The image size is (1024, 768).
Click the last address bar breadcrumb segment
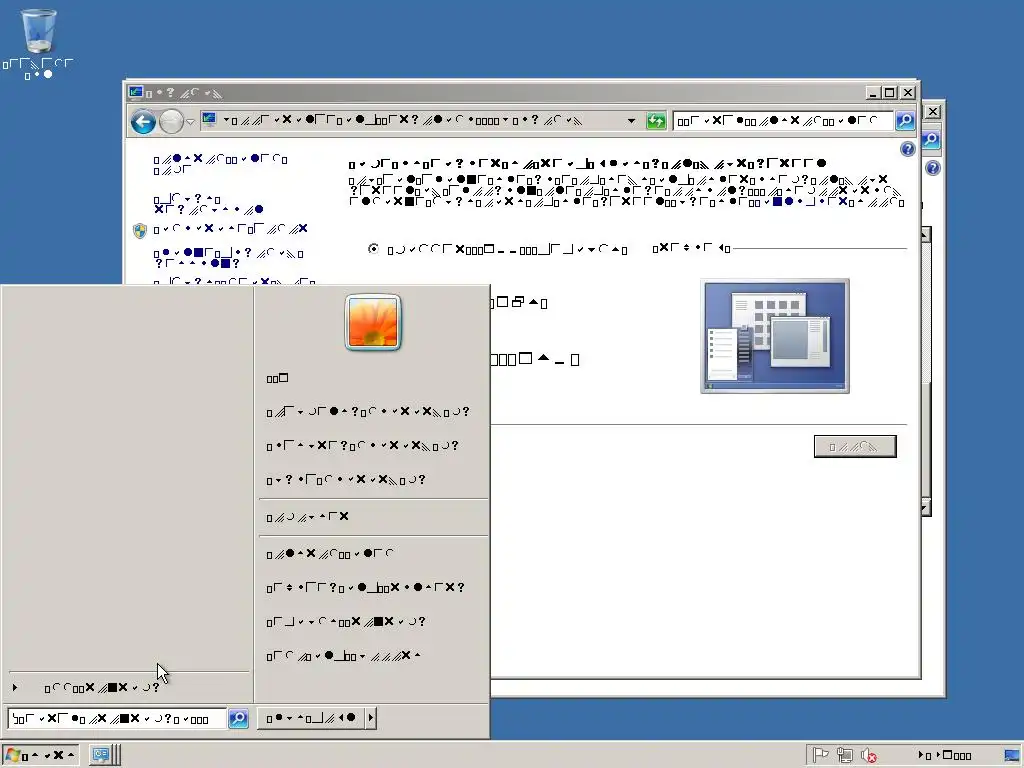(x=547, y=121)
